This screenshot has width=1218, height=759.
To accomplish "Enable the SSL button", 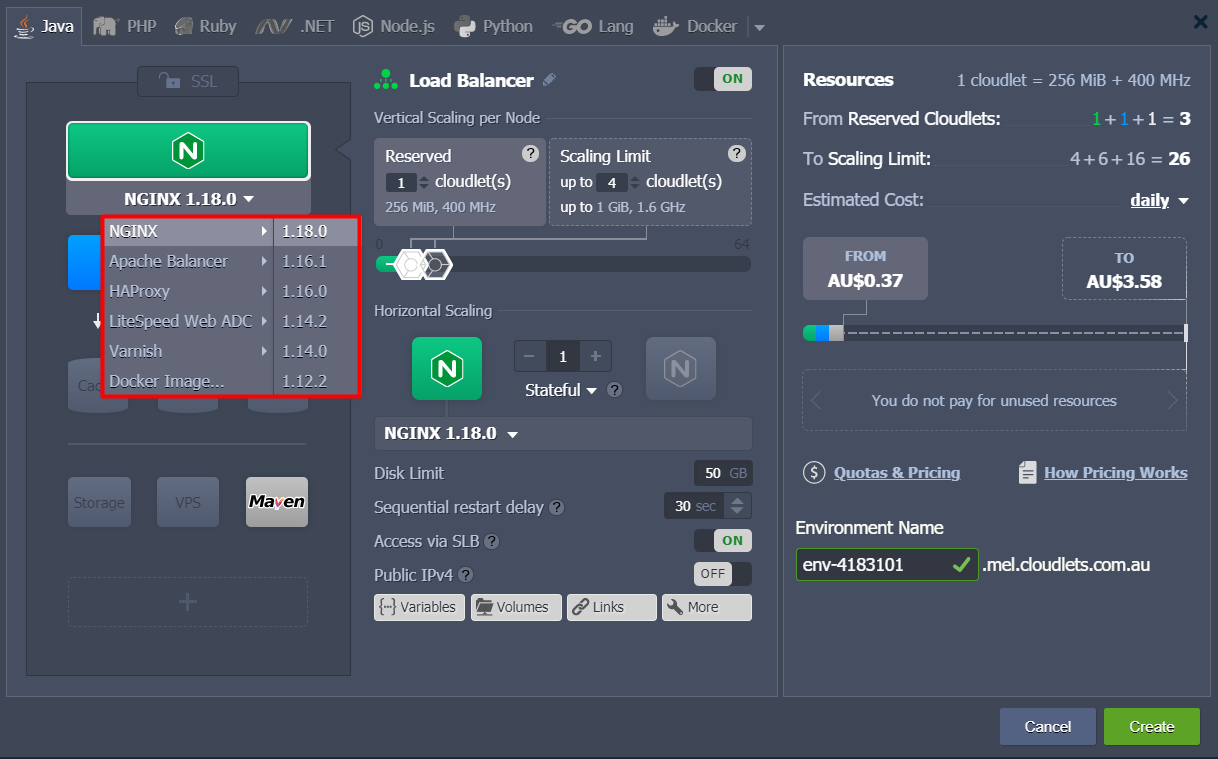I will tap(188, 81).
